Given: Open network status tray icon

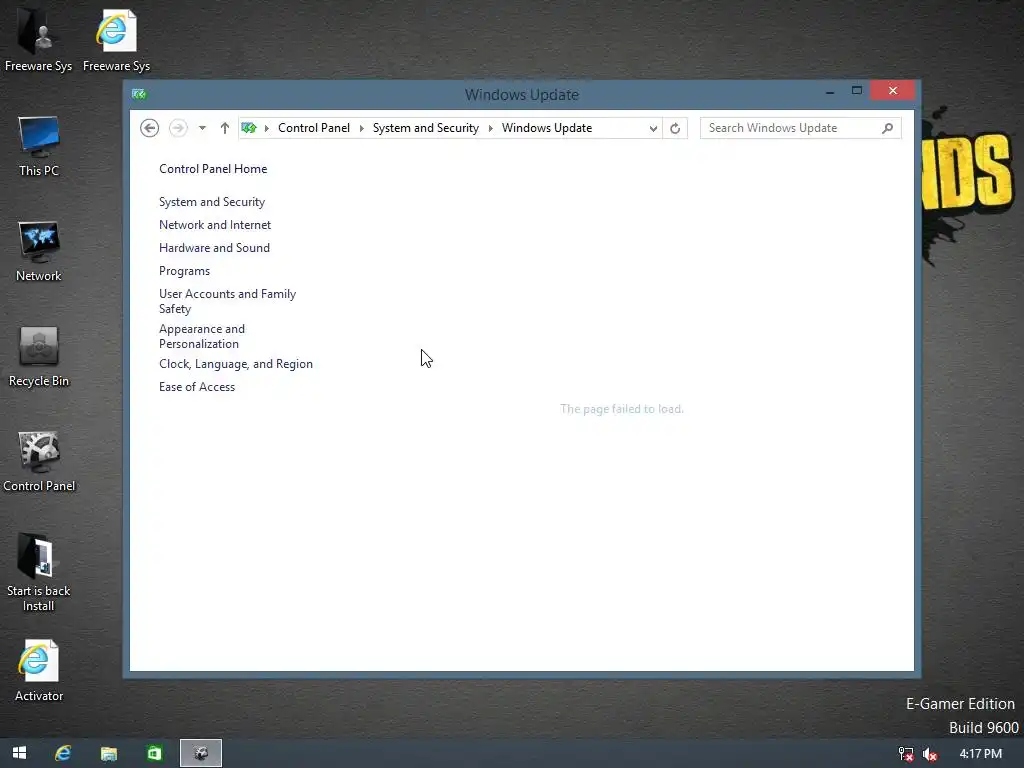Looking at the screenshot, I should [x=906, y=754].
